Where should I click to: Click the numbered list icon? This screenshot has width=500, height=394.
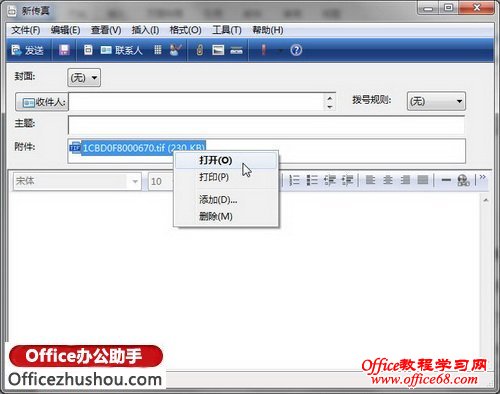294,180
